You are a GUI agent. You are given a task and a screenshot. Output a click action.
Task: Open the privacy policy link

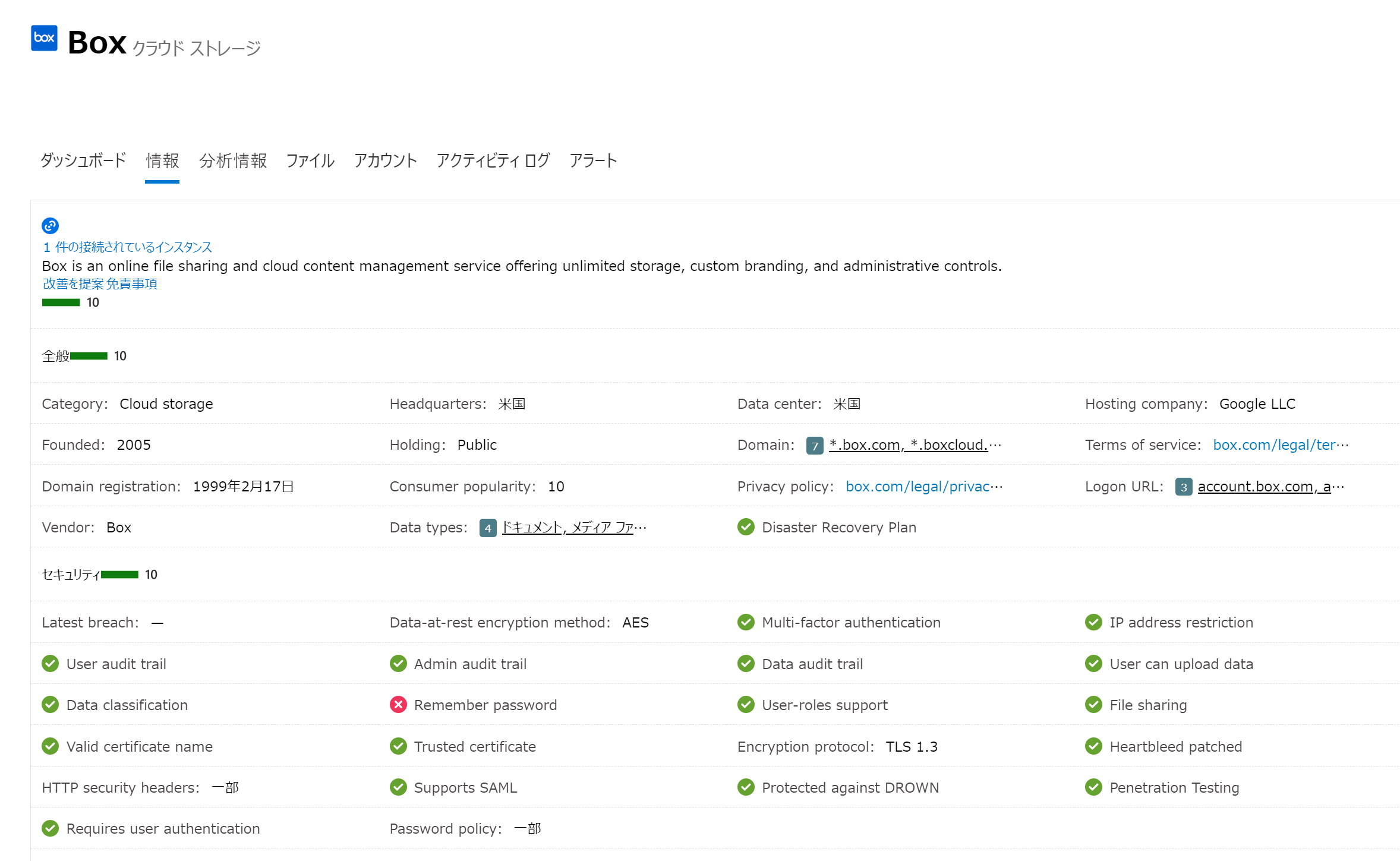point(923,486)
